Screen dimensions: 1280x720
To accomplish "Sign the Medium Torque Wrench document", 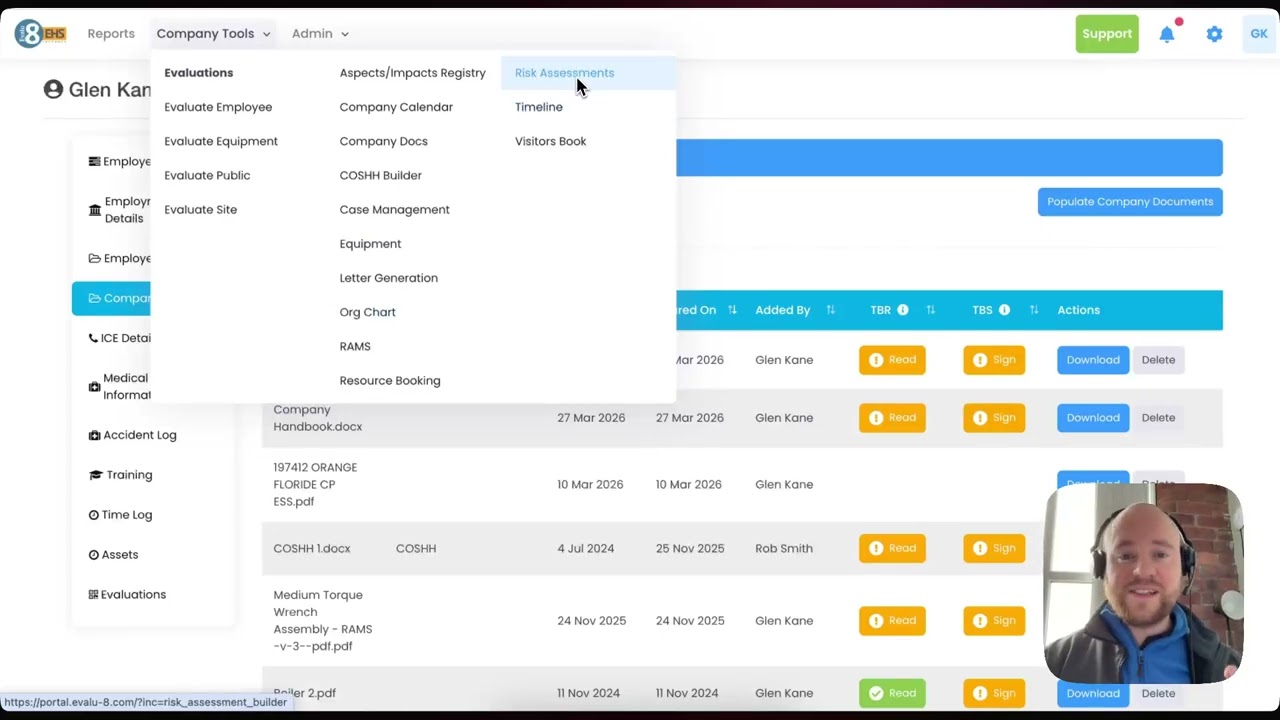I will pos(994,621).
